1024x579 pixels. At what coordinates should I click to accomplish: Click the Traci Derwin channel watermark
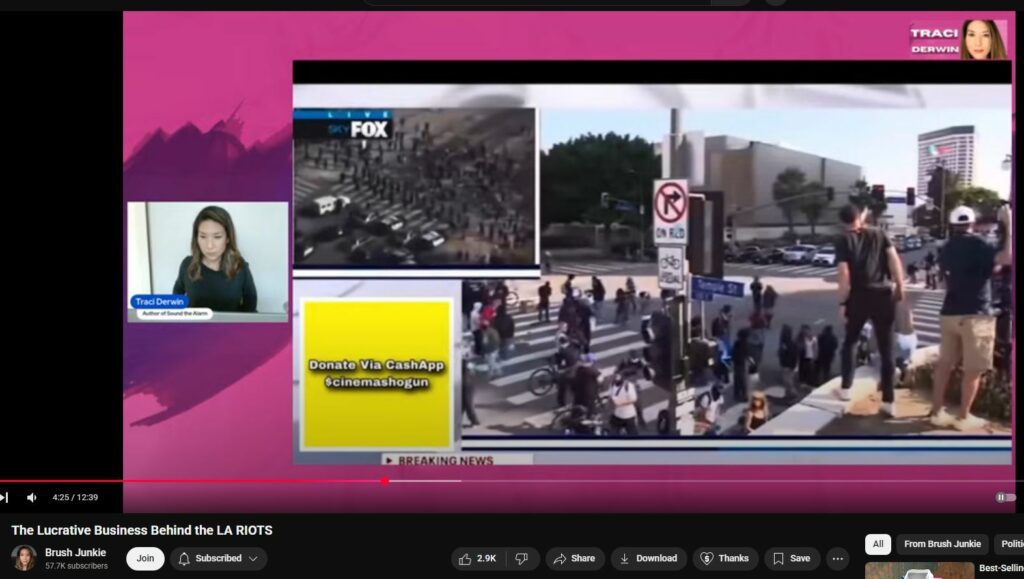click(x=958, y=39)
